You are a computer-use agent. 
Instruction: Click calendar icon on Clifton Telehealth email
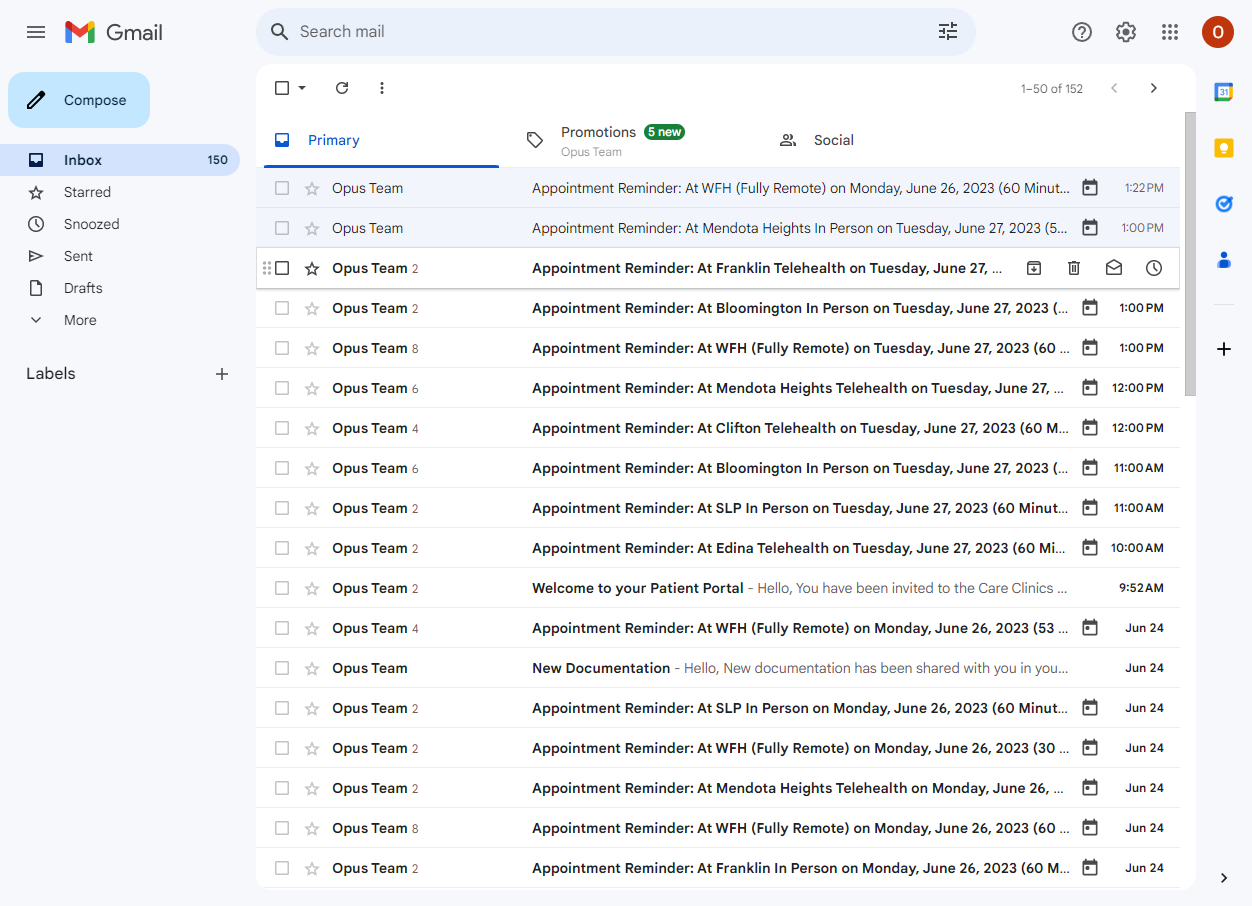(1090, 428)
